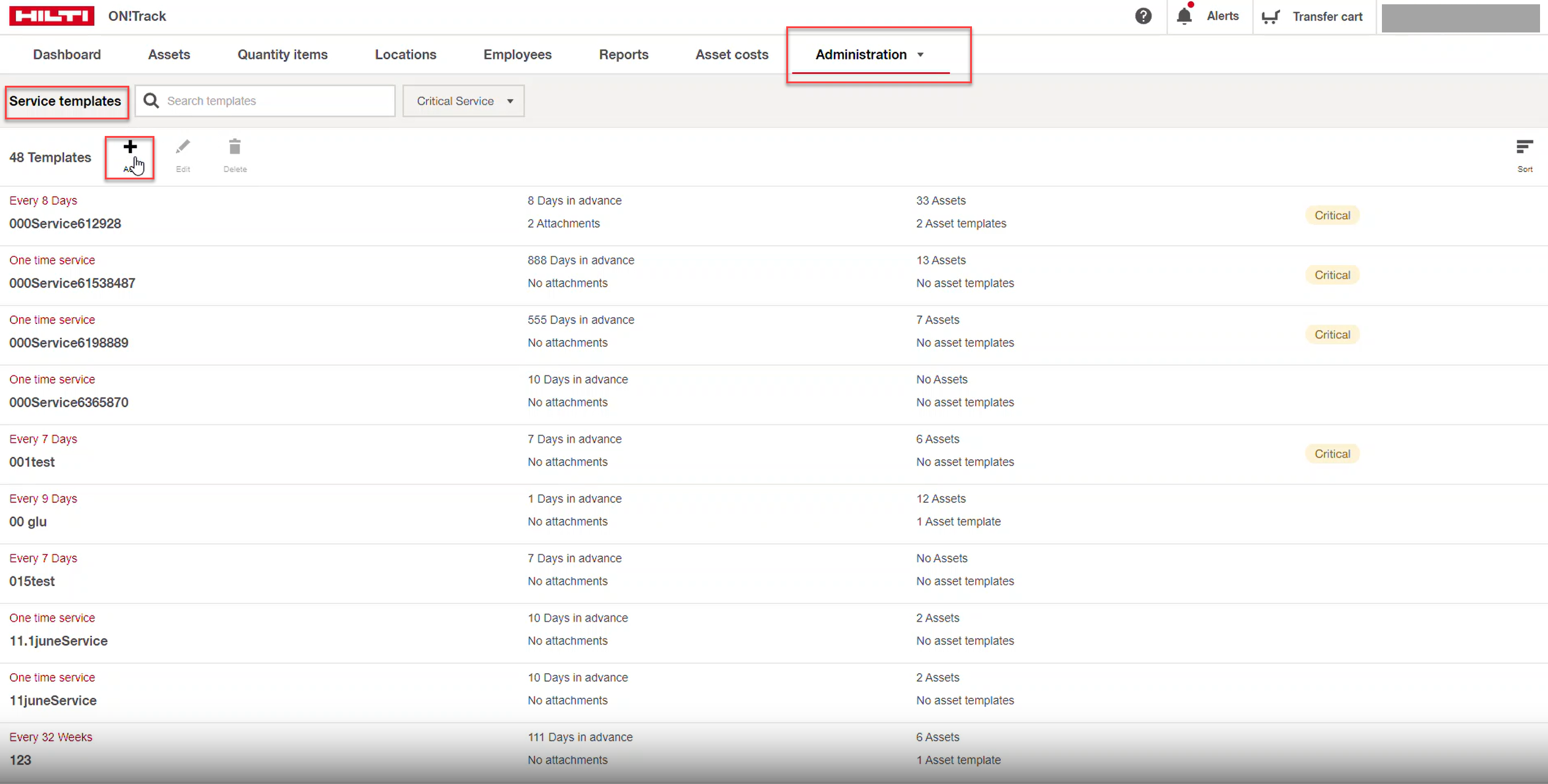Click the Delete trash icon
The image size is (1548, 784).
coord(235,148)
